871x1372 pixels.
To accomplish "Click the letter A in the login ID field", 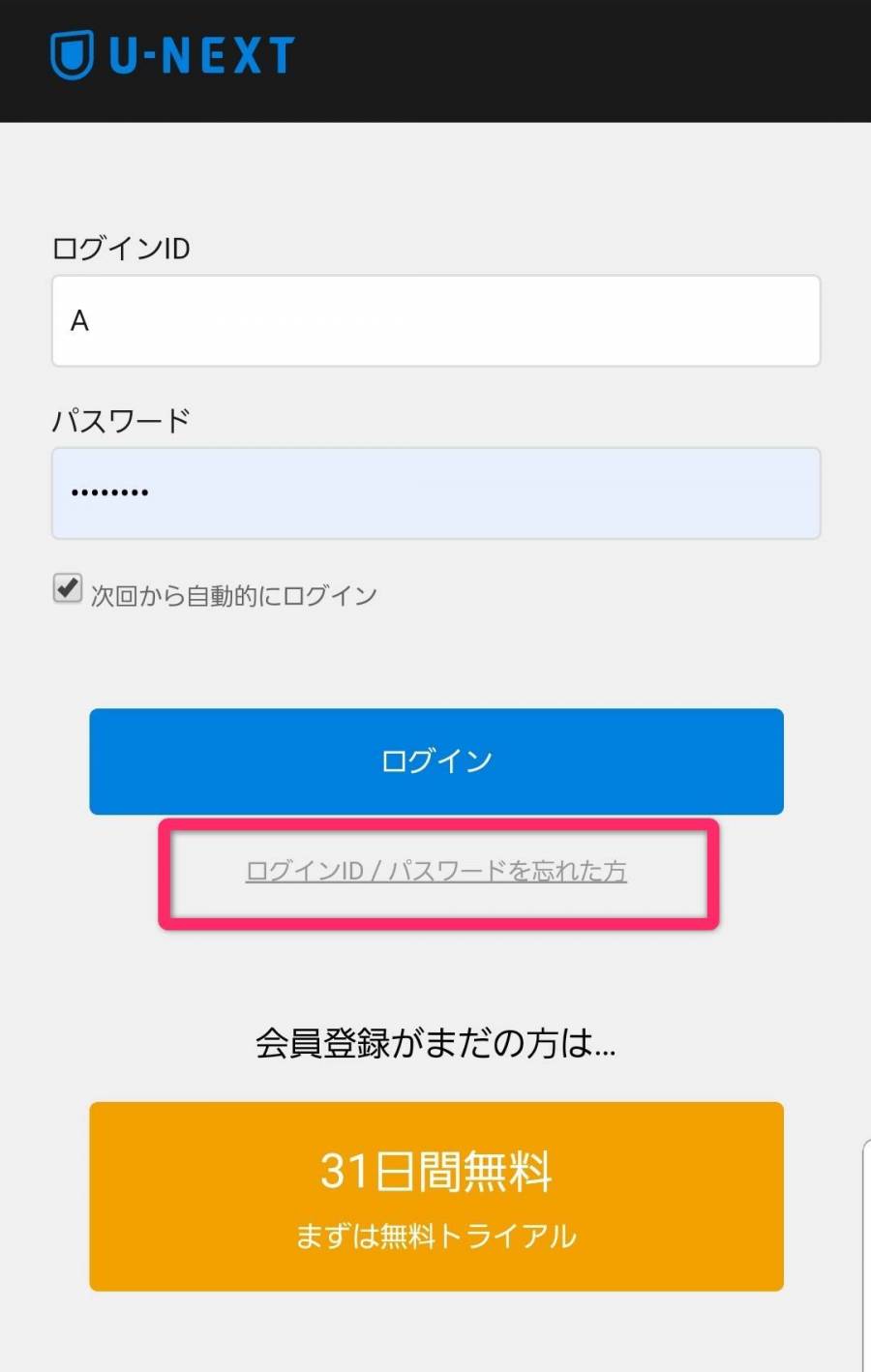I will pos(79,320).
